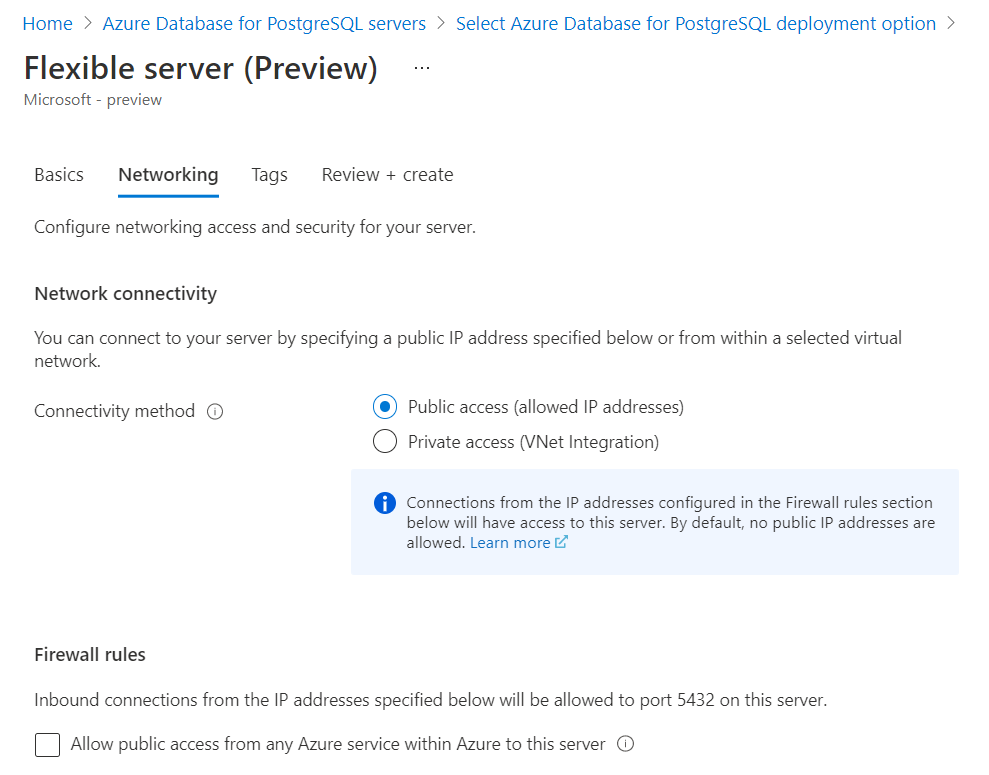Click the Flexible server (Preview) page title
This screenshot has height=775, width=989.
tap(201, 68)
